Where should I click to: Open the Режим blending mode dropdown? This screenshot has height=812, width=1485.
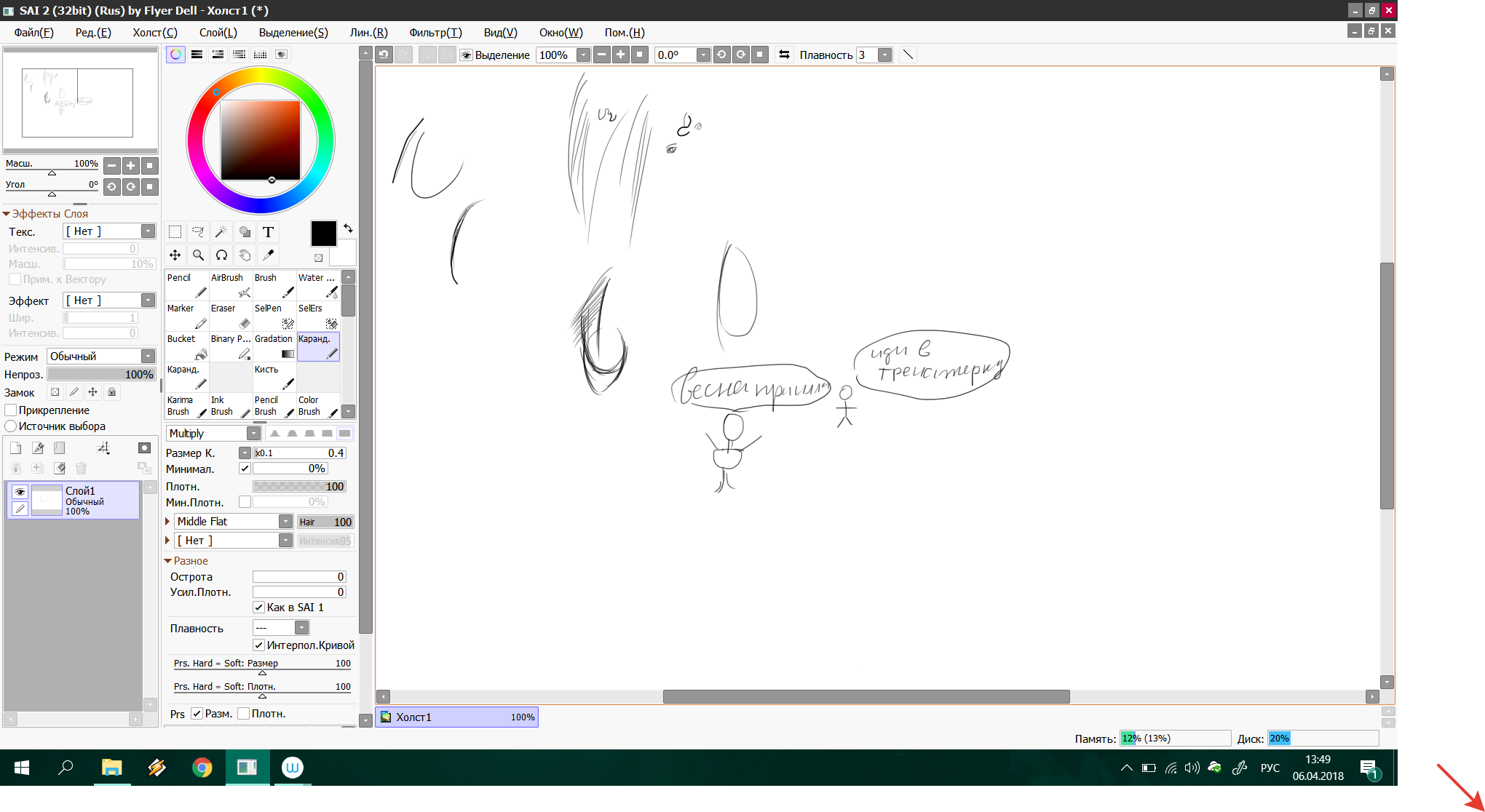point(148,356)
